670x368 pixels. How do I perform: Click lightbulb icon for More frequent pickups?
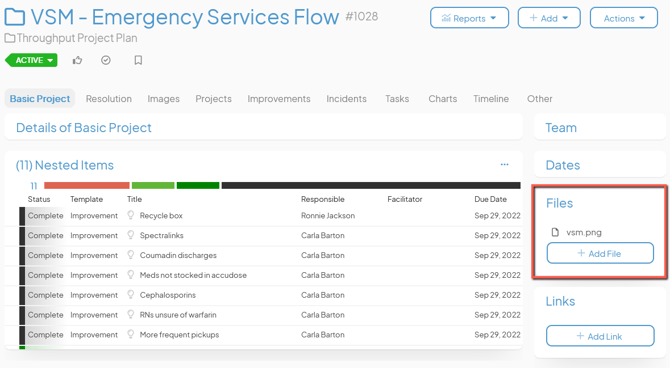point(131,334)
